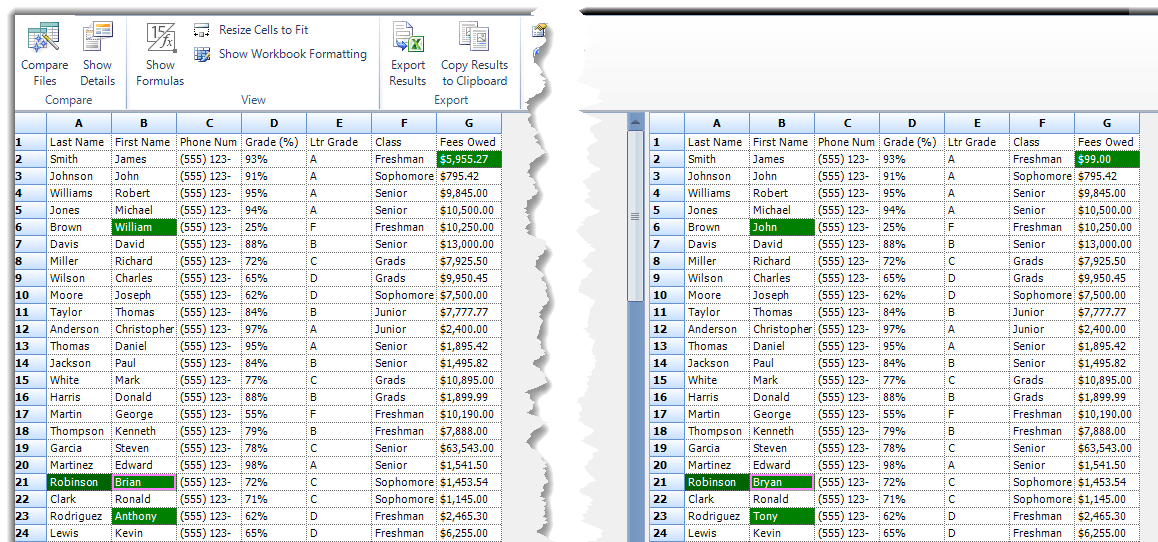Click Rodriguez cell in right grid
The width and height of the screenshot is (1158, 542).
pos(717,516)
